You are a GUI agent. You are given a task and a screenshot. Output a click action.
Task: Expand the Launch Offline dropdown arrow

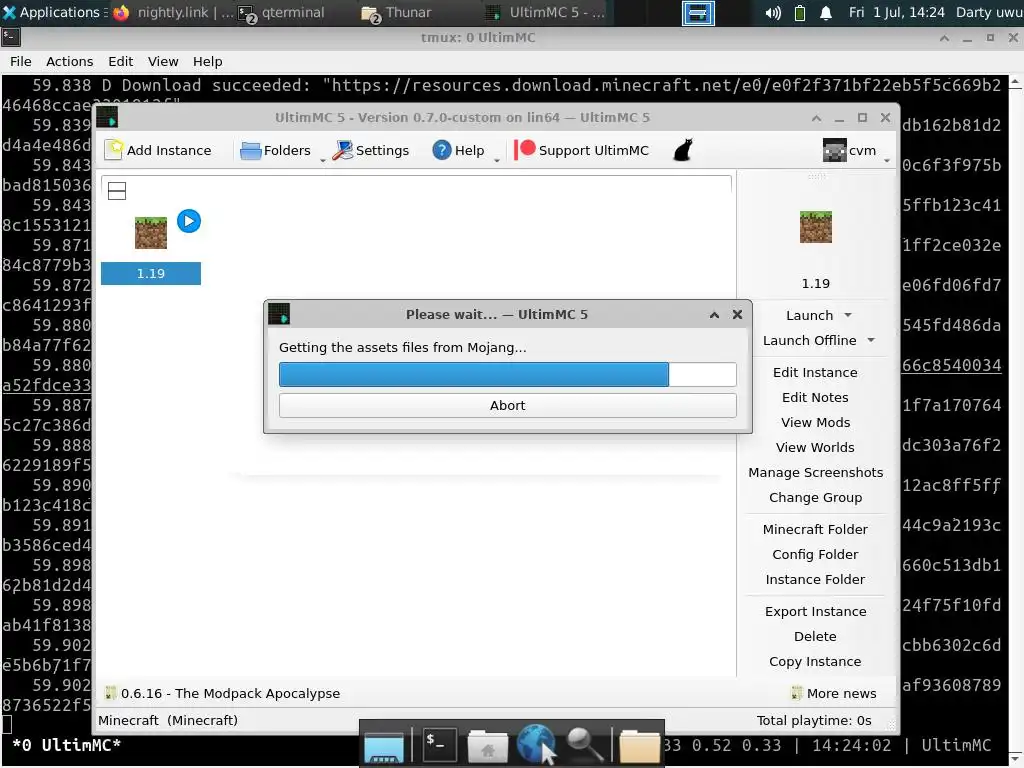pos(871,340)
